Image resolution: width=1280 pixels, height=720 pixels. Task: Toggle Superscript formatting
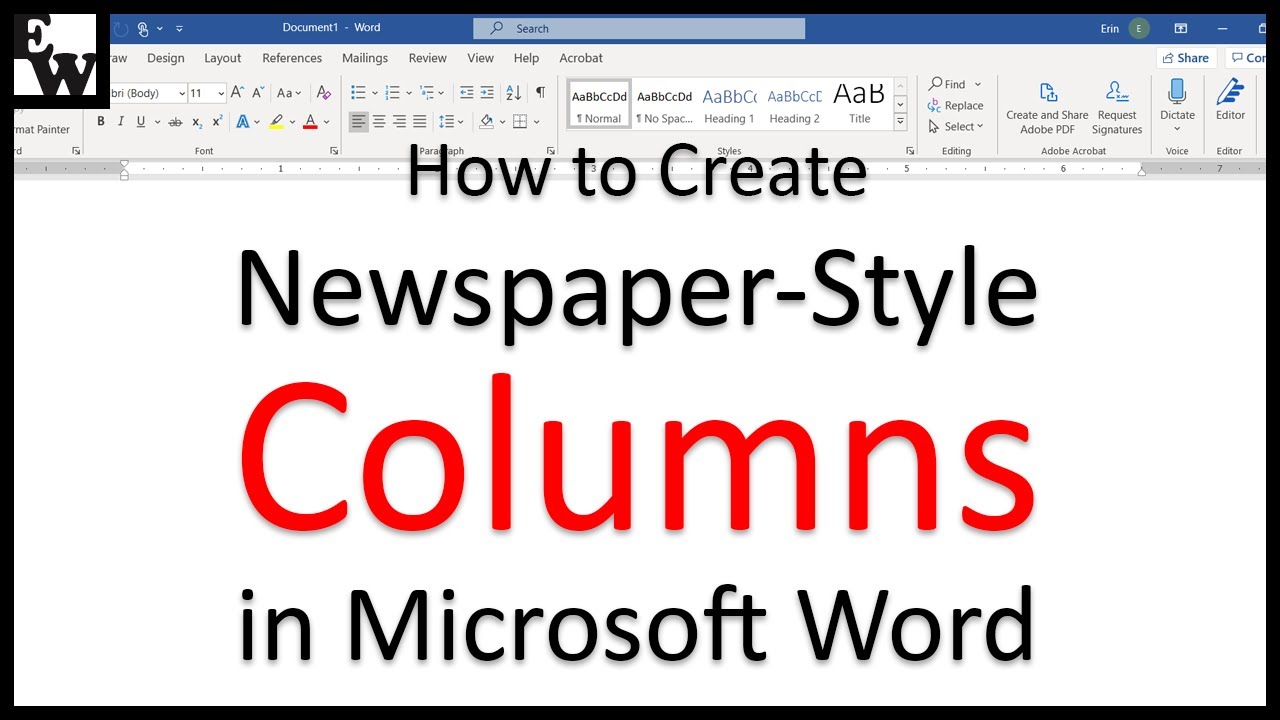point(217,122)
